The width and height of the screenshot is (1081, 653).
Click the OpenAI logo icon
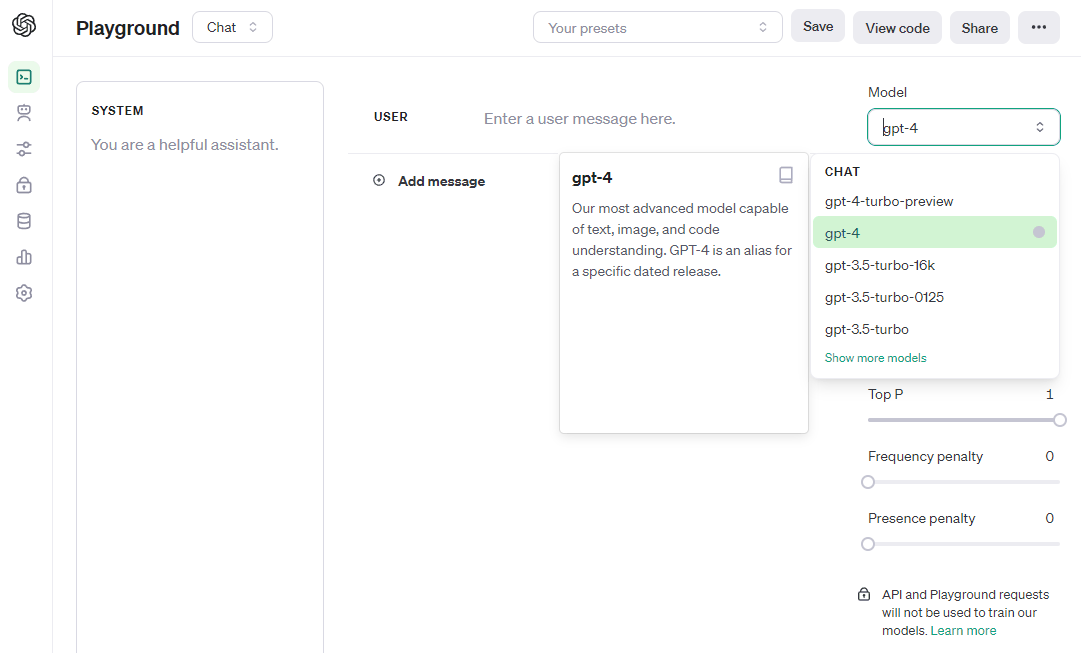click(x=24, y=26)
